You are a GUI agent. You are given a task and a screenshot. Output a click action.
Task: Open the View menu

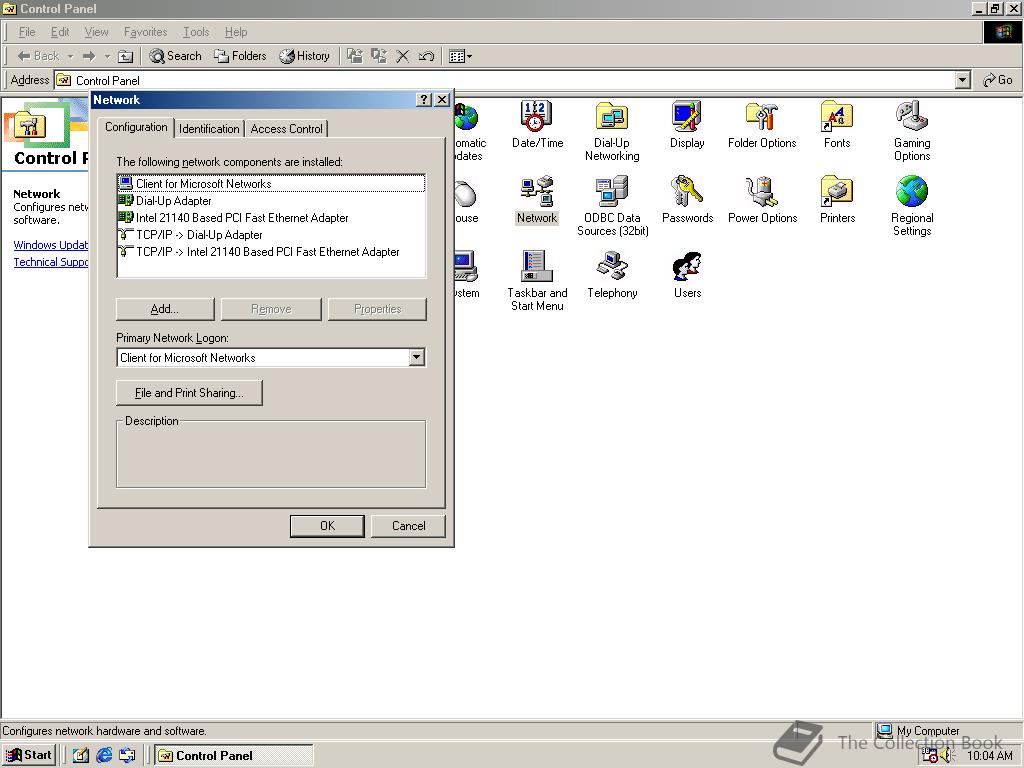96,32
